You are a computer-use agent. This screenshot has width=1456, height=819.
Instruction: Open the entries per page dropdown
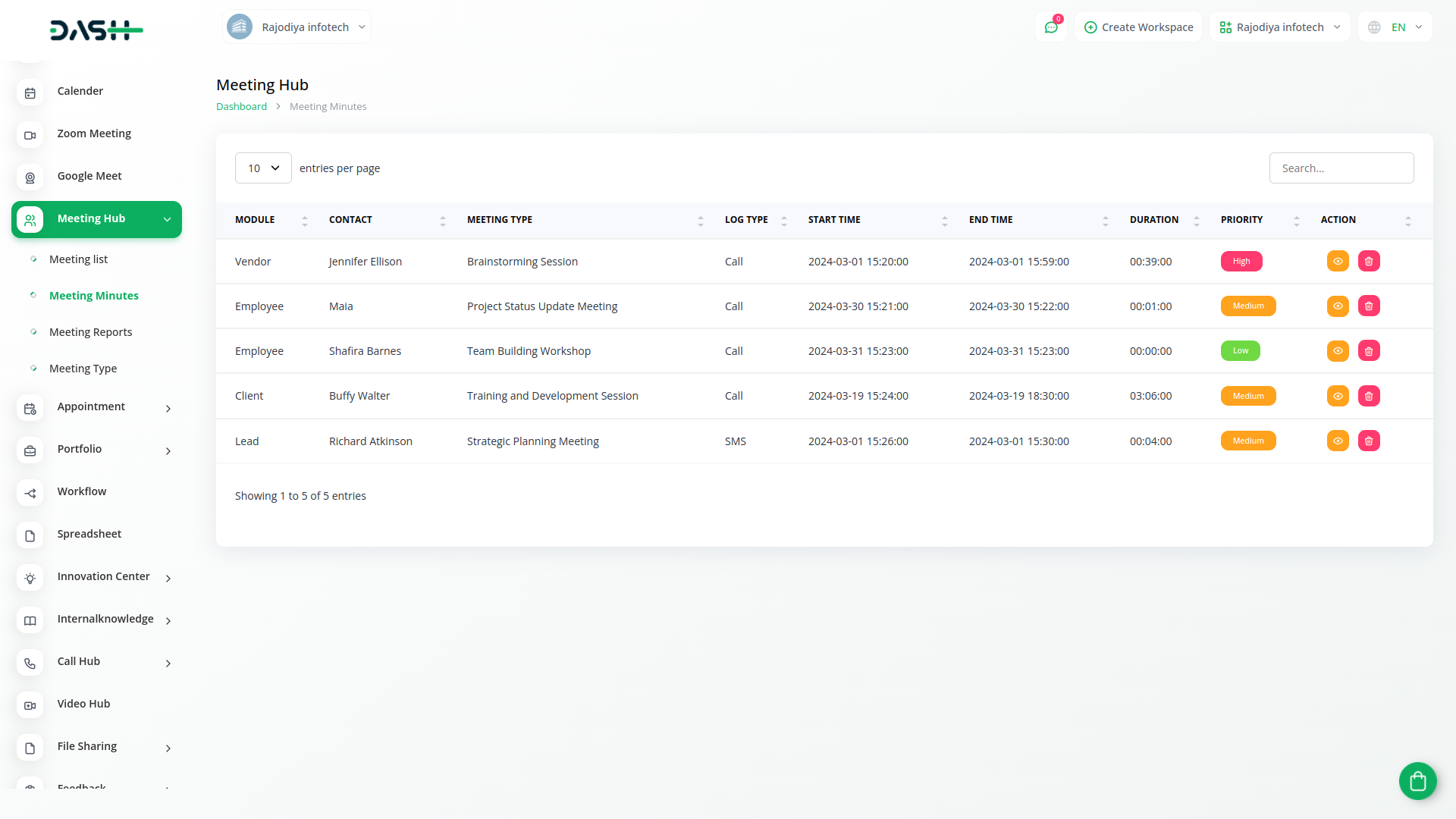tap(263, 168)
